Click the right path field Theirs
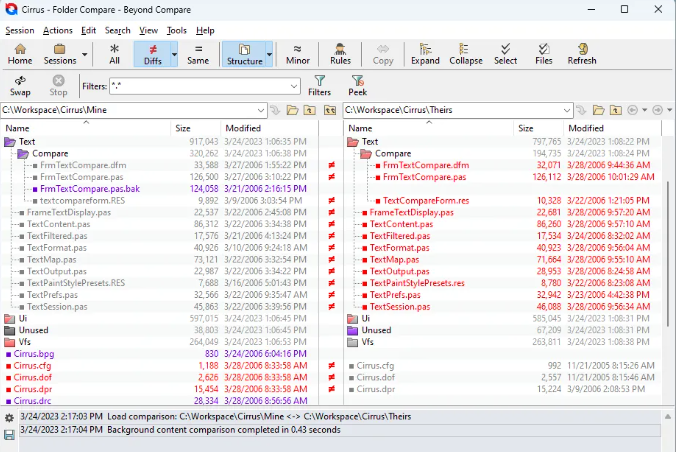This screenshot has width=676, height=452. point(453,110)
